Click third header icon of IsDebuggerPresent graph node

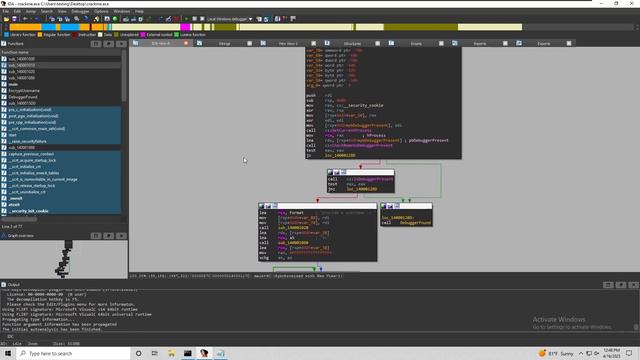point(344,172)
